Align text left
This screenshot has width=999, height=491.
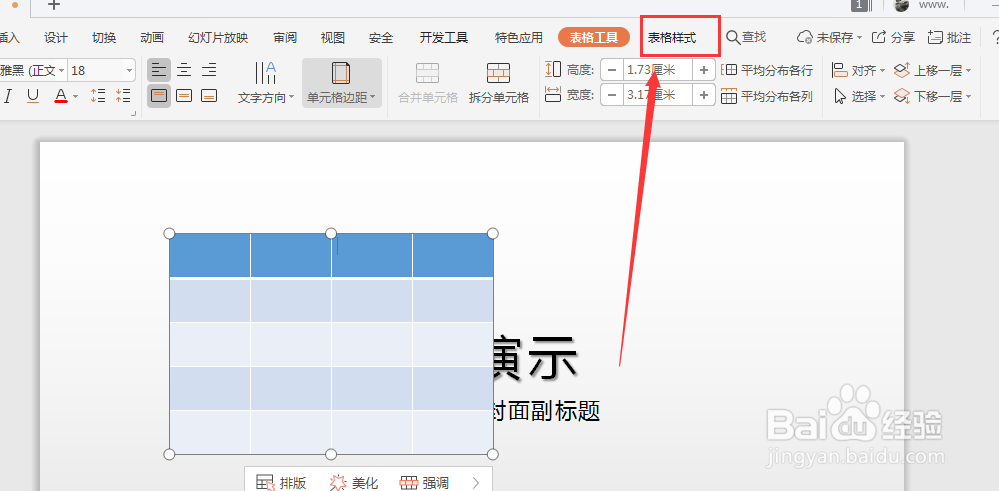(159, 70)
